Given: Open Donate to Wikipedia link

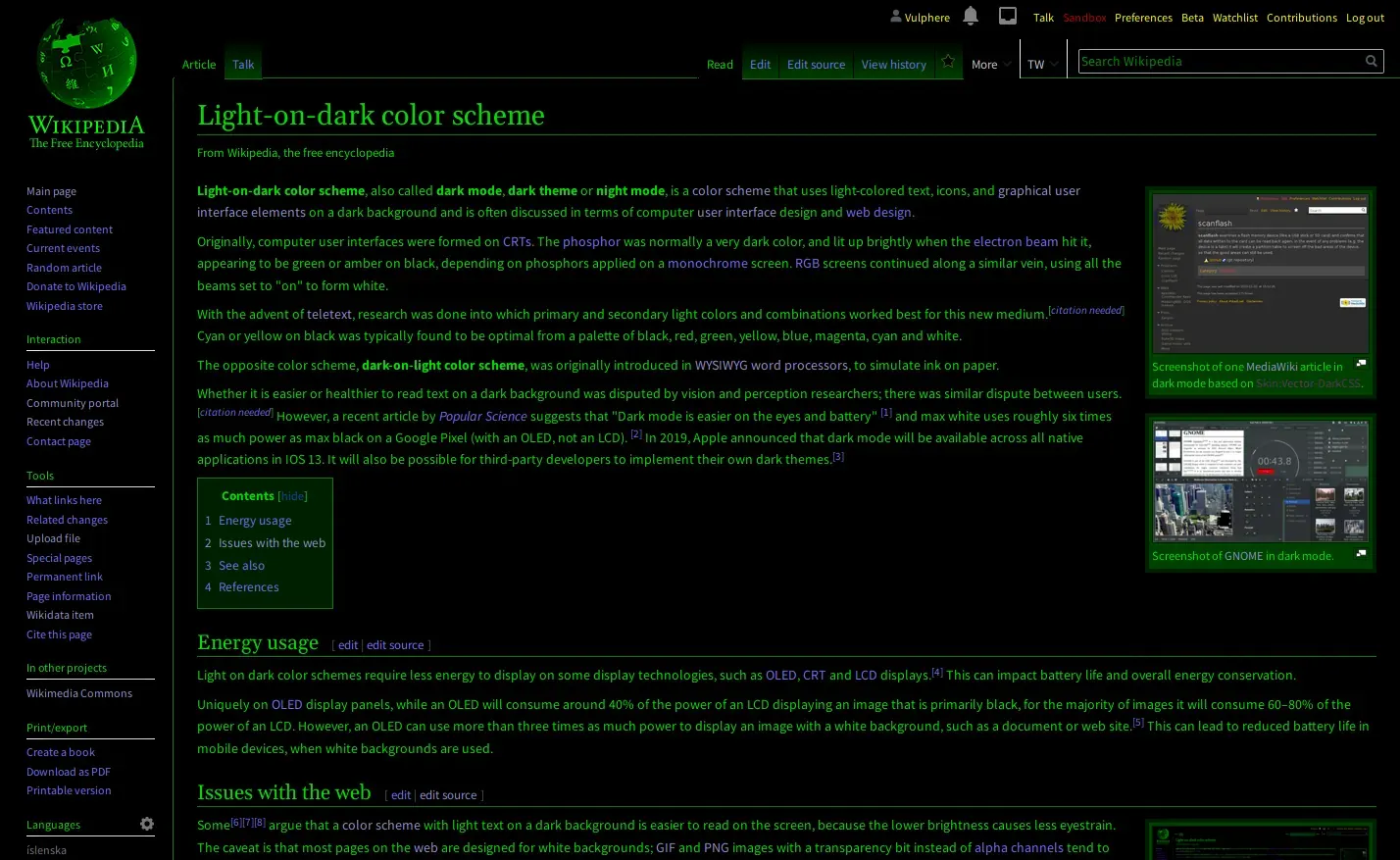Looking at the screenshot, I should (x=75, y=286).
